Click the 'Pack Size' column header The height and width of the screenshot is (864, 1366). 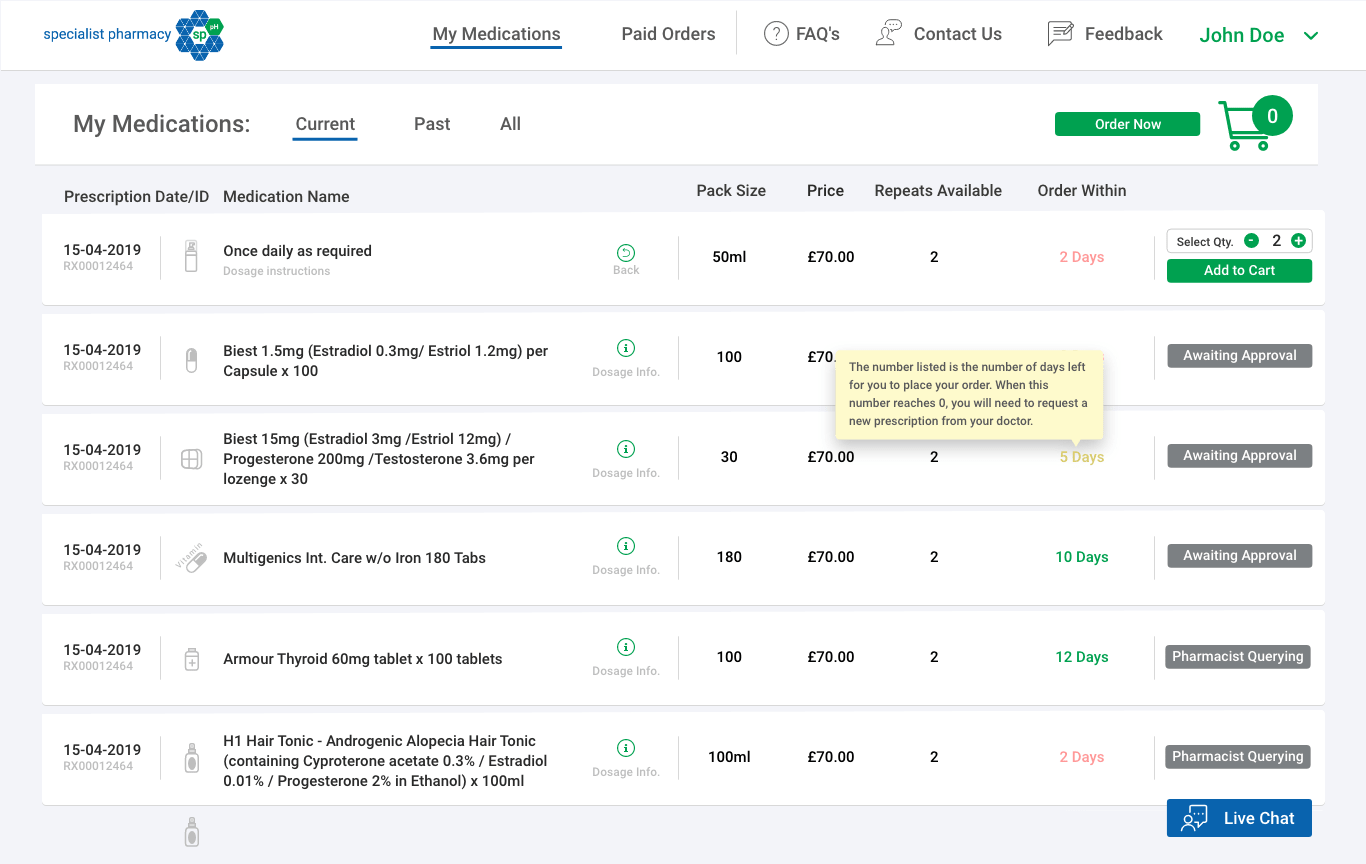coord(731,191)
